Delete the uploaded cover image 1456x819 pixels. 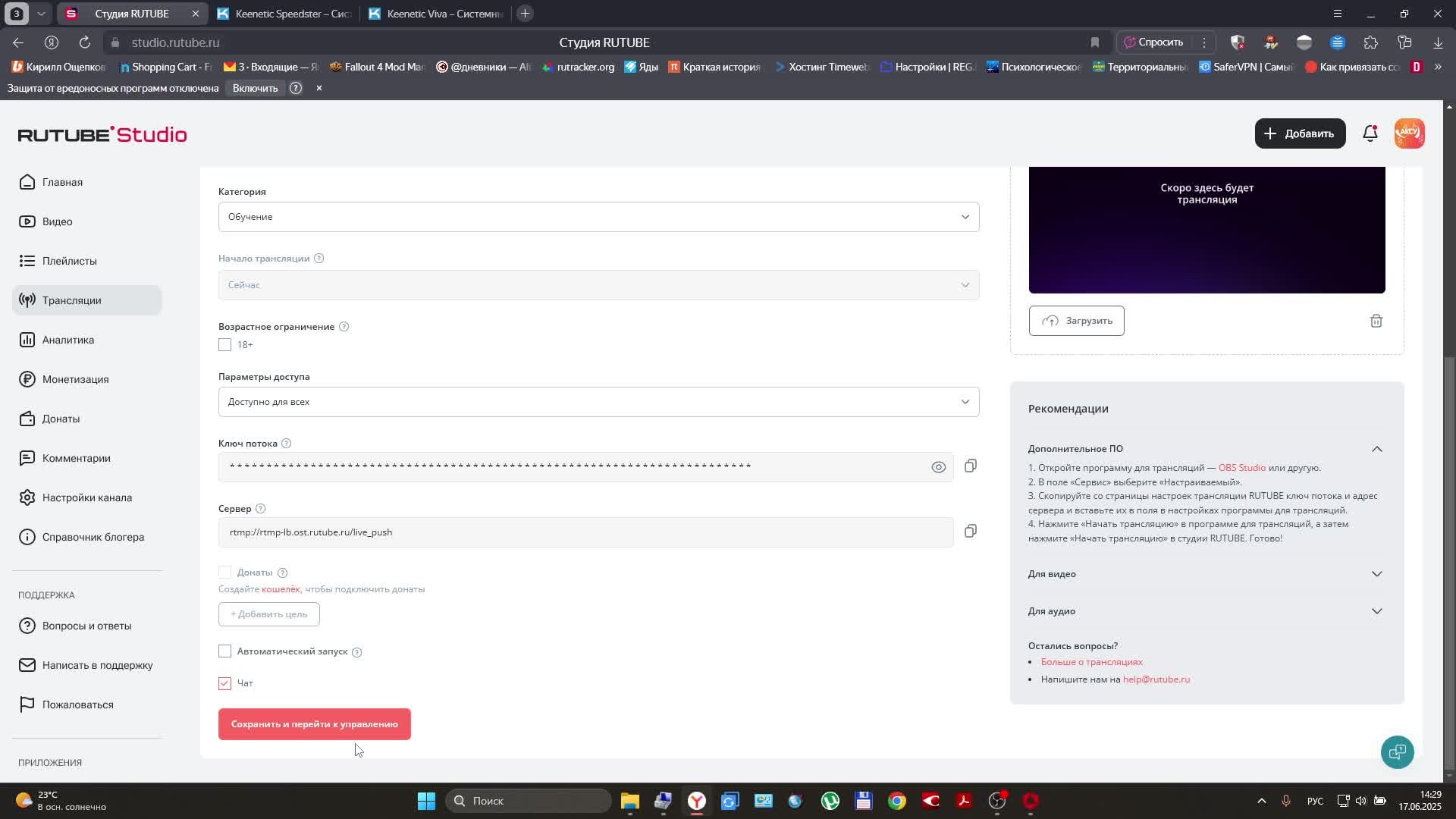(x=1376, y=321)
